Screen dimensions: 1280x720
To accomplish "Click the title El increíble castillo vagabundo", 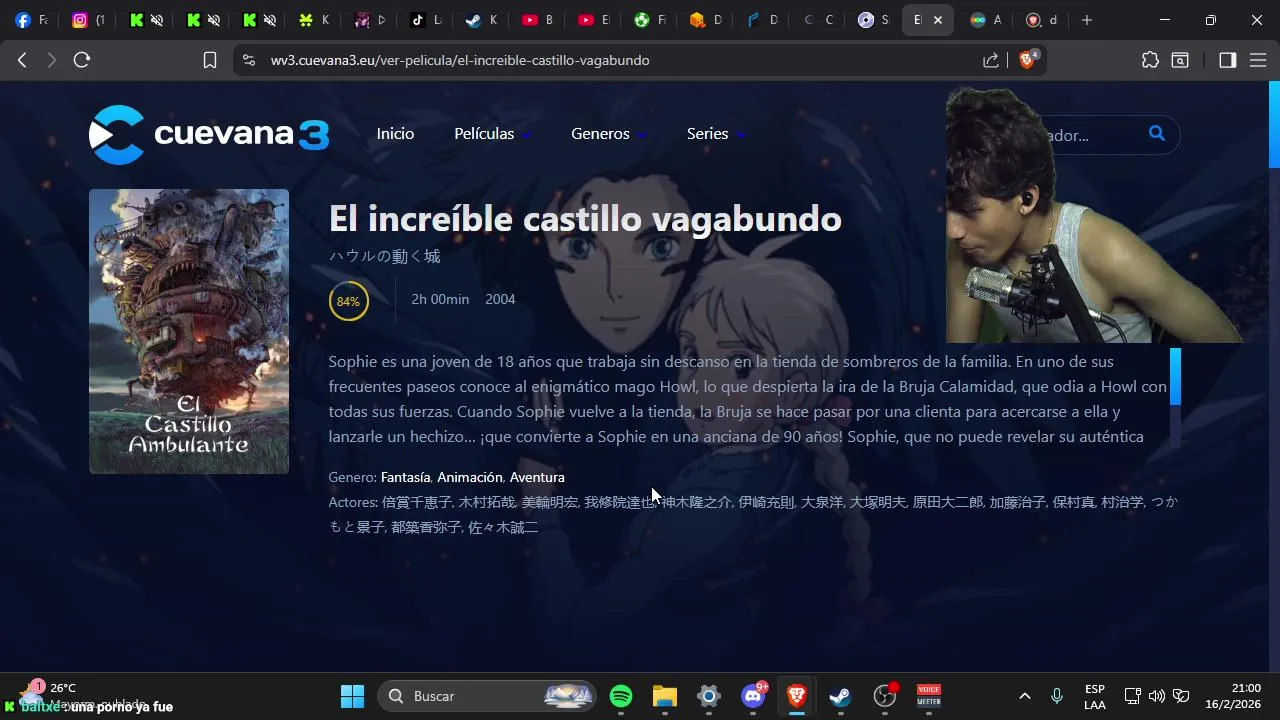I will coord(585,219).
